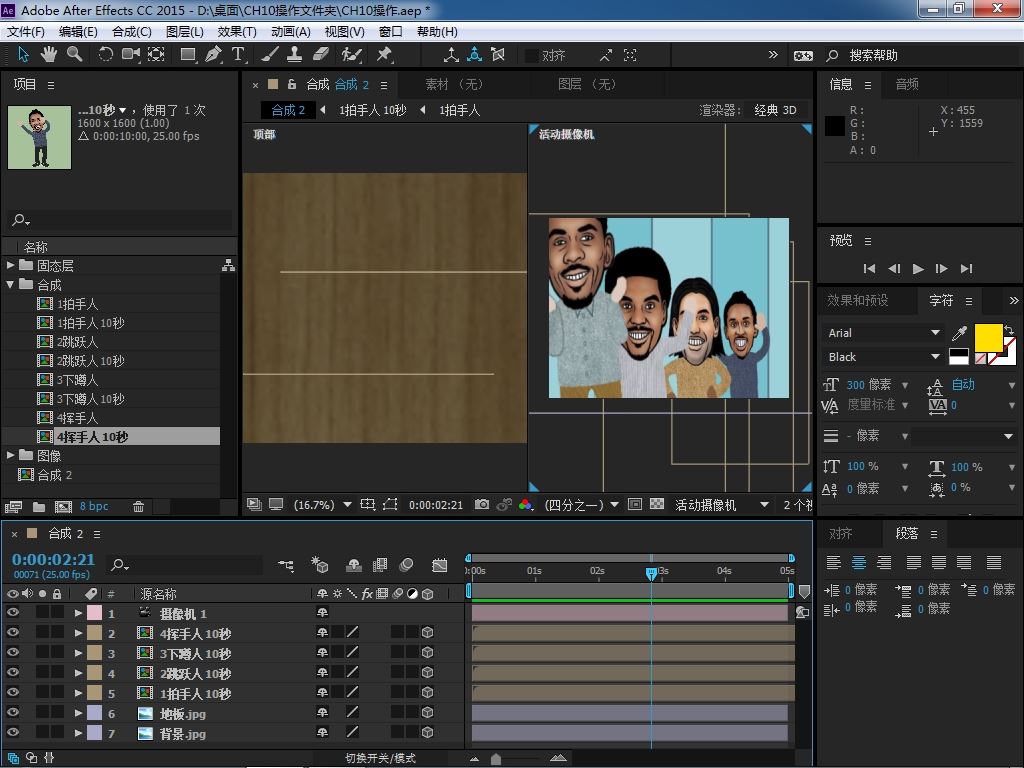The image size is (1024, 768).
Task: Expand layer 2 4挥手人 10秒 properties
Action: click(79, 633)
